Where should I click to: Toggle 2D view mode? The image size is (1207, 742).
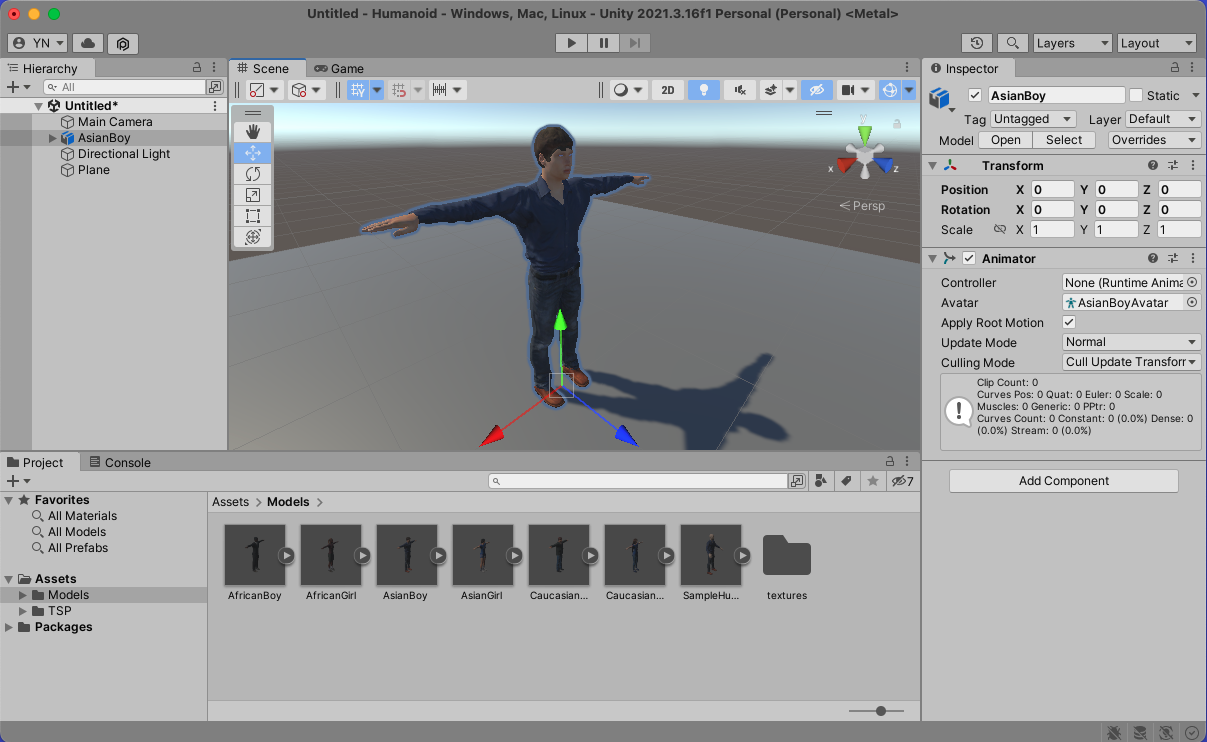pyautogui.click(x=668, y=90)
